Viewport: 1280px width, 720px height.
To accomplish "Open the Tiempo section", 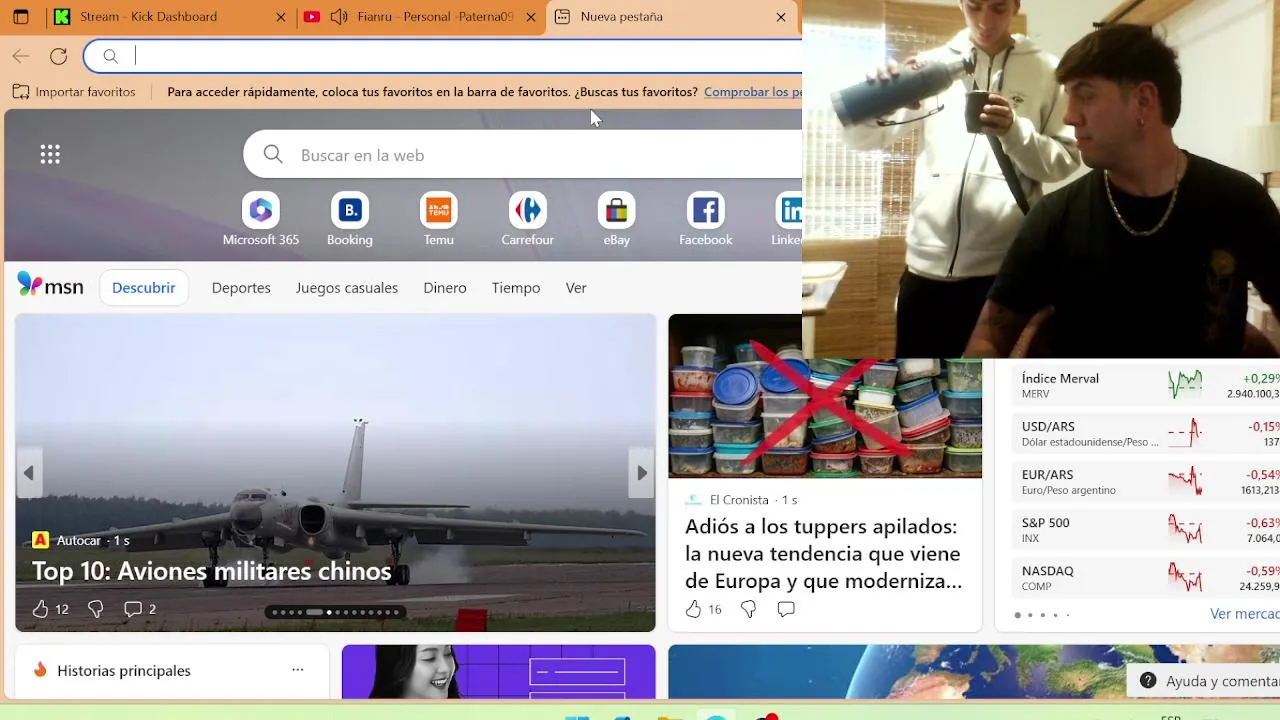I will pyautogui.click(x=516, y=288).
